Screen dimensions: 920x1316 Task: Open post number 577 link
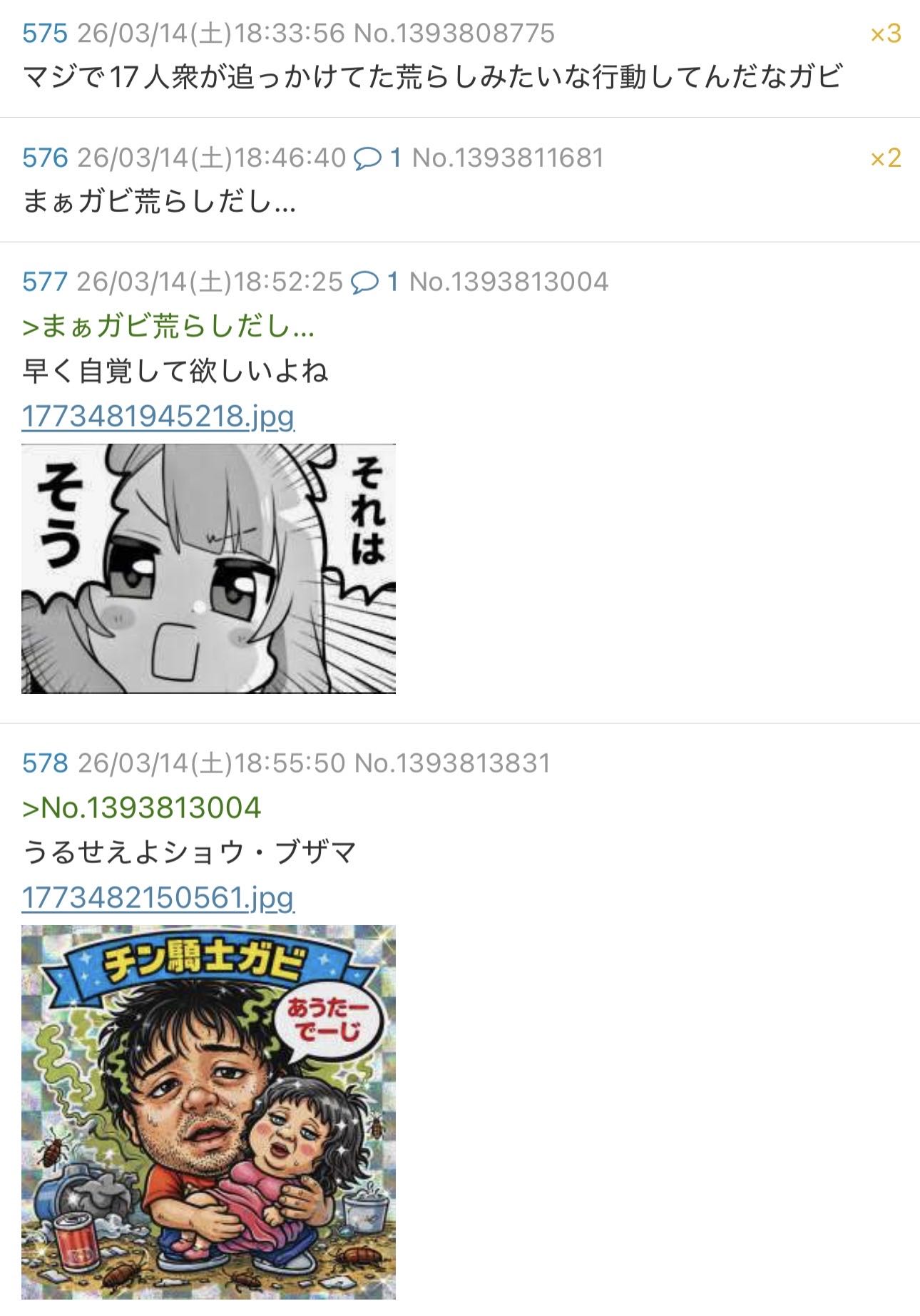tap(45, 282)
